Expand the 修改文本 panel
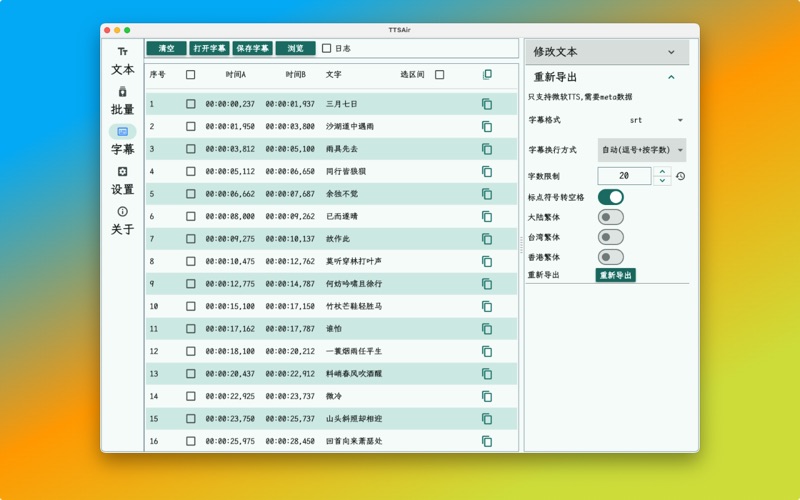This screenshot has height=500, width=800. [607, 52]
